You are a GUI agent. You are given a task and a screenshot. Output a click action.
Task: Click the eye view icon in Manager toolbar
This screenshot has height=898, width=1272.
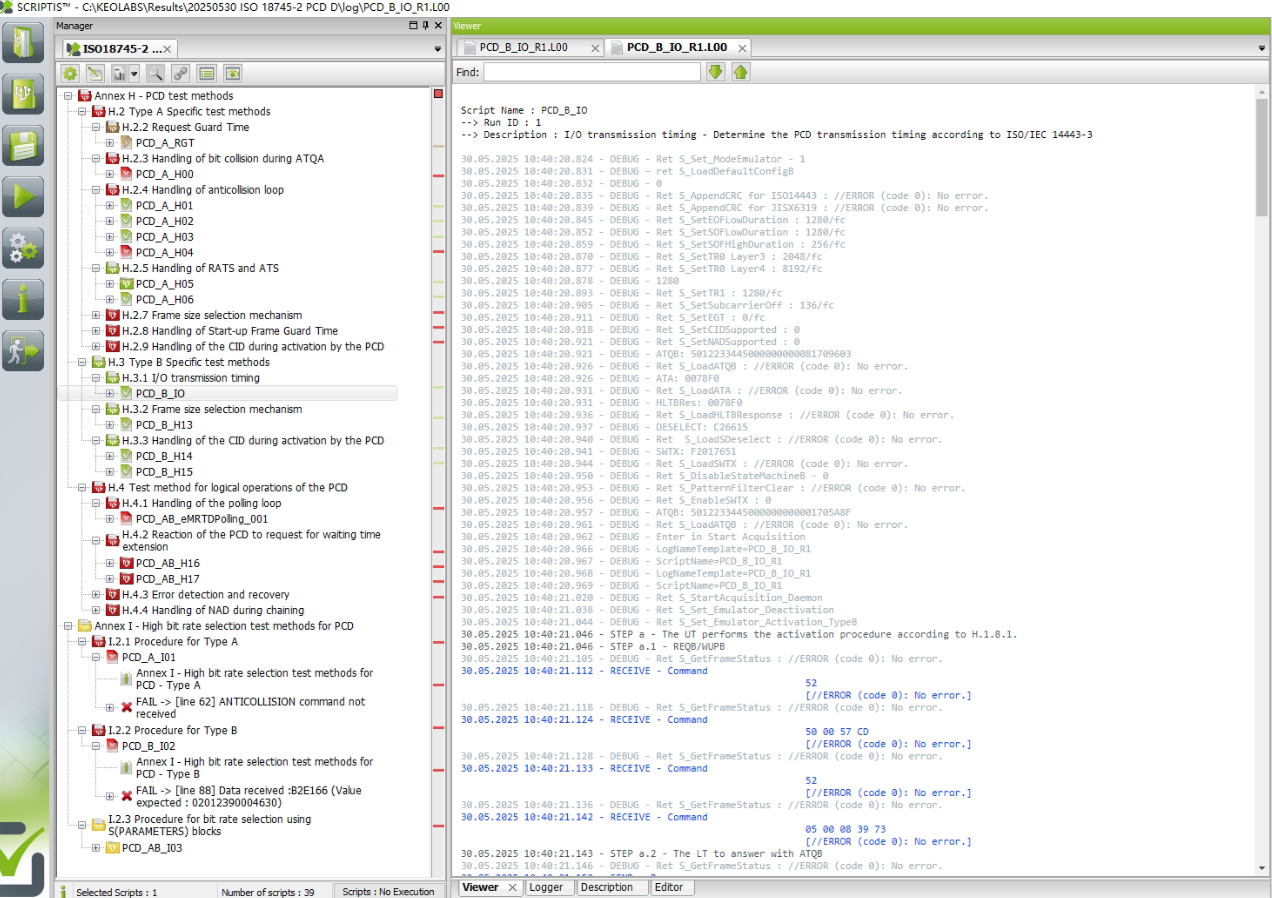pyautogui.click(x=232, y=73)
